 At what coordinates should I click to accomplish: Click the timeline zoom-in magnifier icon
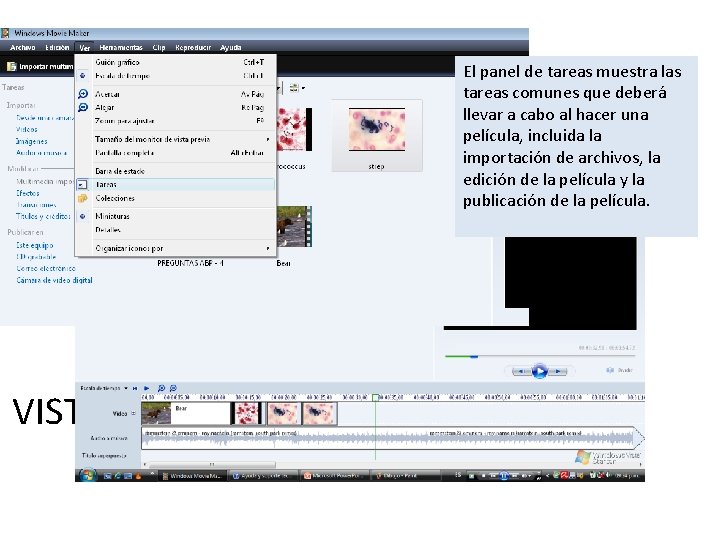(x=161, y=388)
